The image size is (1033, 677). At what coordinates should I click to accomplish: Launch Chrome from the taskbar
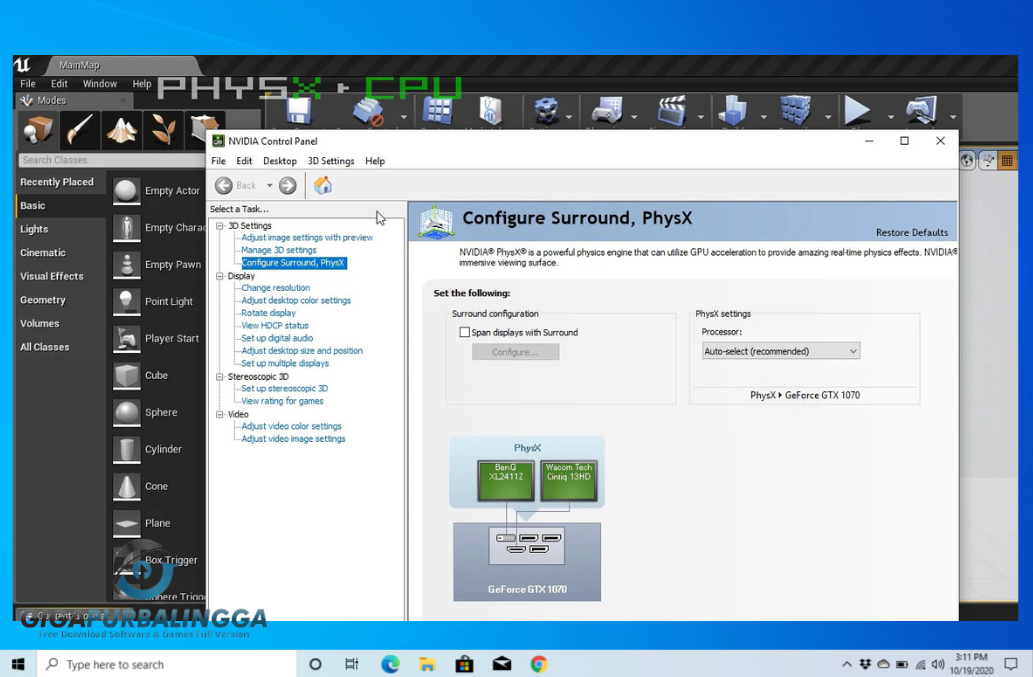click(538, 663)
